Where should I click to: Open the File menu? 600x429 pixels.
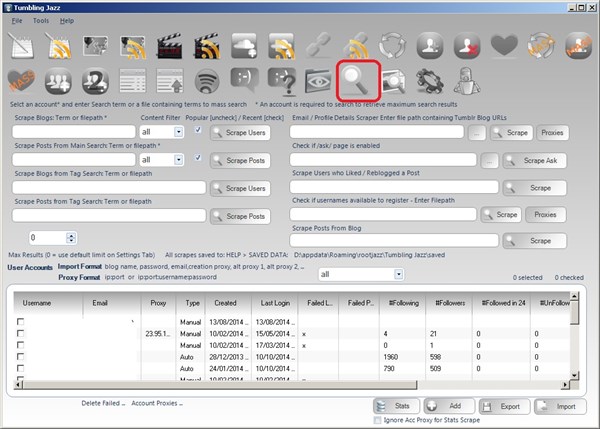tap(17, 21)
